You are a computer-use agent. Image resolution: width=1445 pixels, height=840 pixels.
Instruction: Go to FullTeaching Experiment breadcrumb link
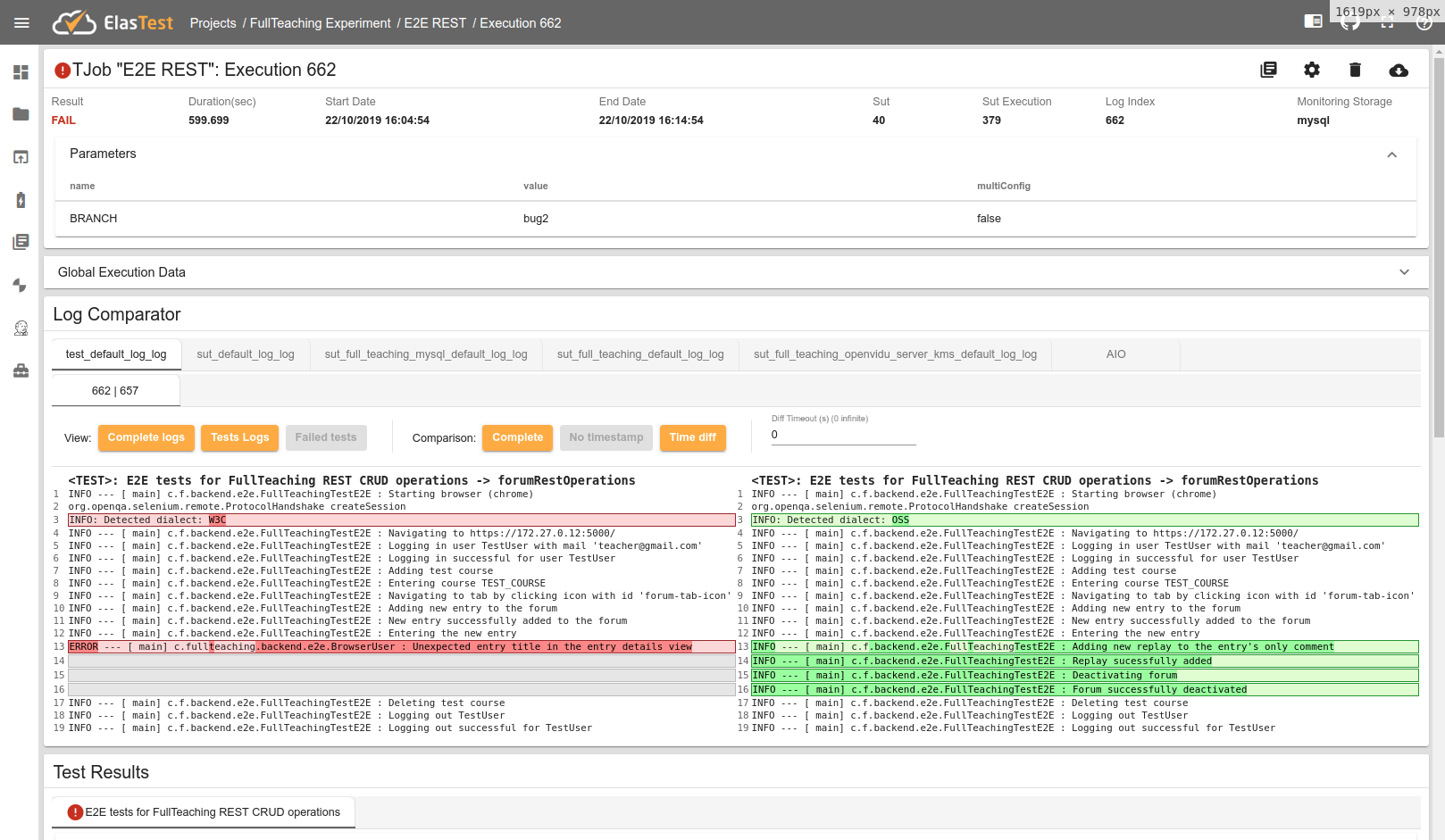point(320,23)
